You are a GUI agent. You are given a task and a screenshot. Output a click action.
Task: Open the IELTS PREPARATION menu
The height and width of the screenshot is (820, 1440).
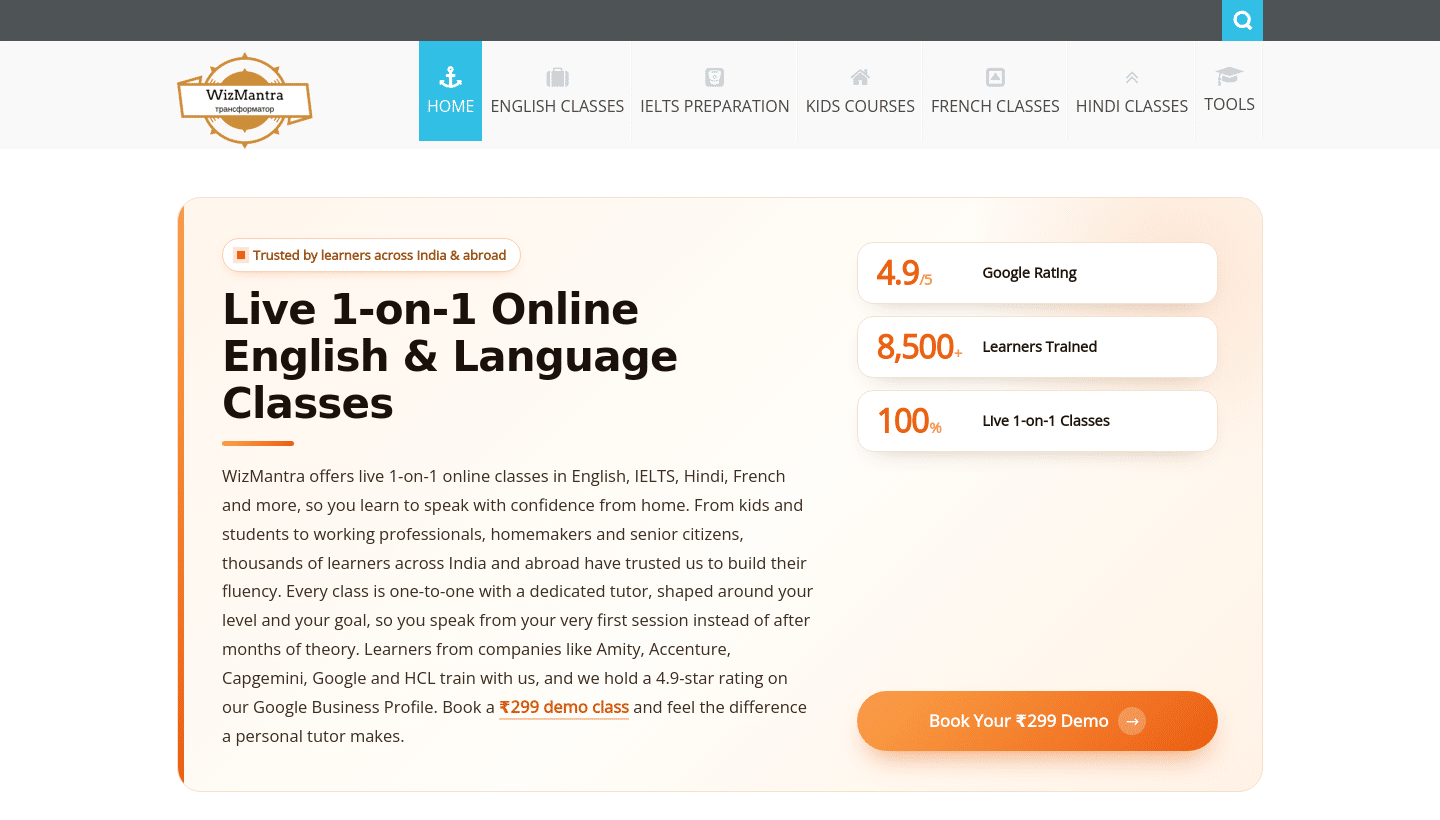pyautogui.click(x=714, y=91)
